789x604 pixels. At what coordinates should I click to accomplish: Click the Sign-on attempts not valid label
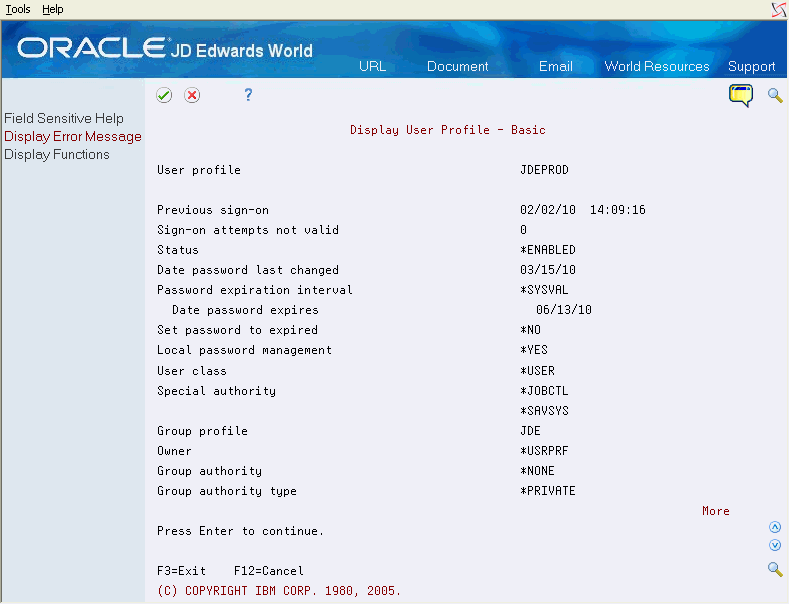click(x=248, y=230)
